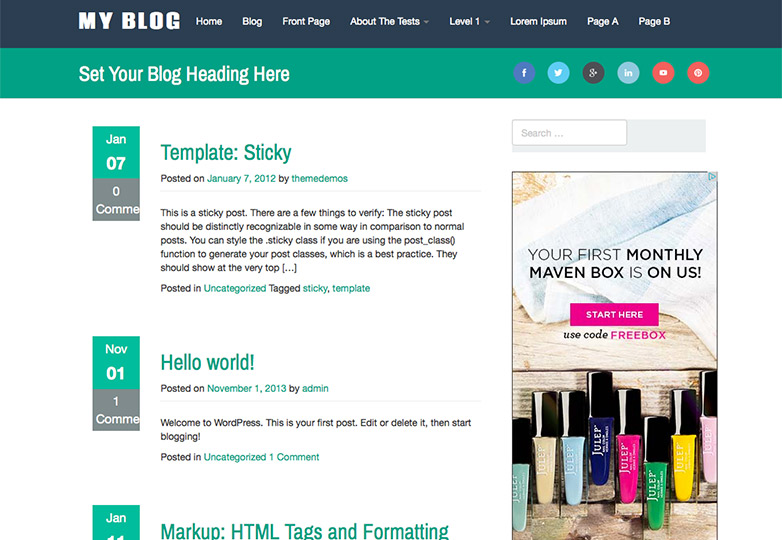782x540 pixels.
Task: Click the Set Your Blog Heading Here text
Action: click(184, 74)
